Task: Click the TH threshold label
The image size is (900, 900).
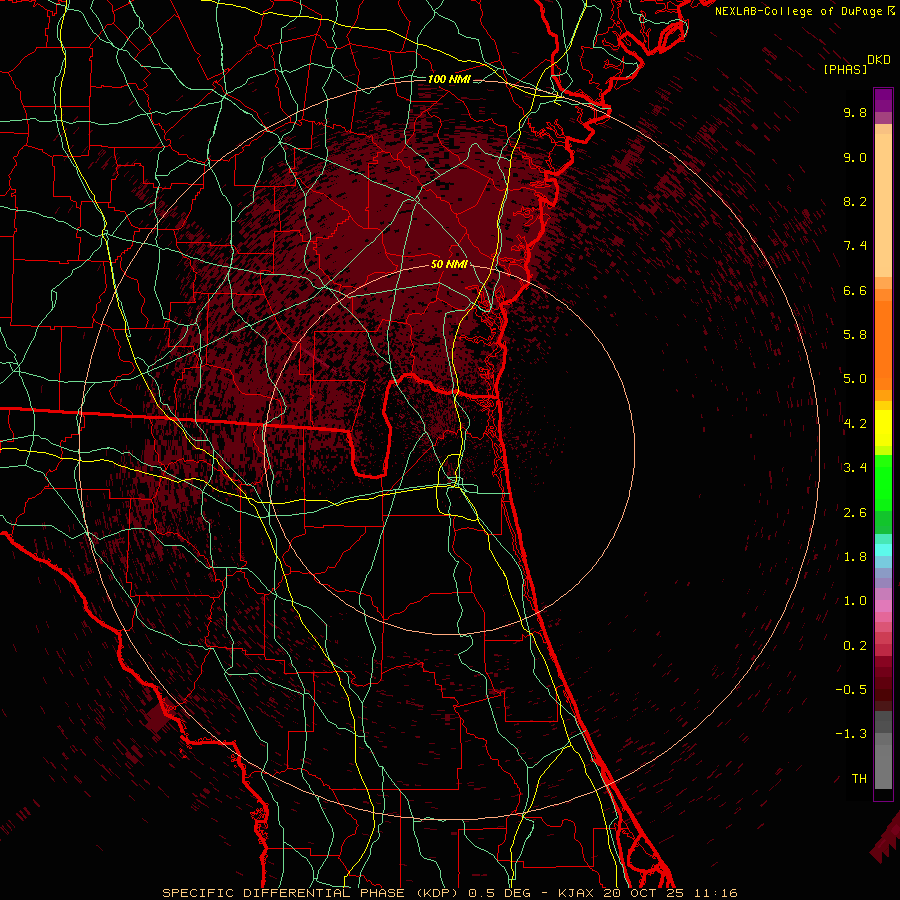Action: pos(859,779)
